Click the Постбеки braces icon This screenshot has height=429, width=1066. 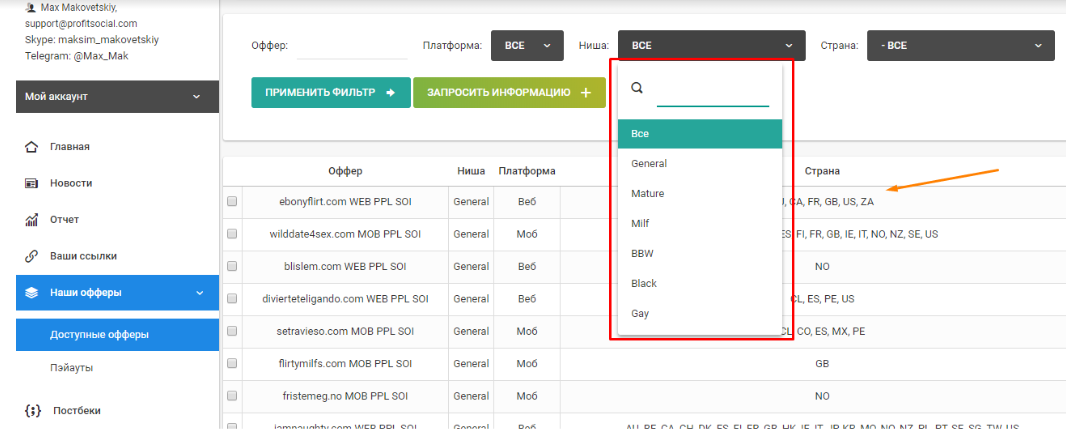[31, 411]
